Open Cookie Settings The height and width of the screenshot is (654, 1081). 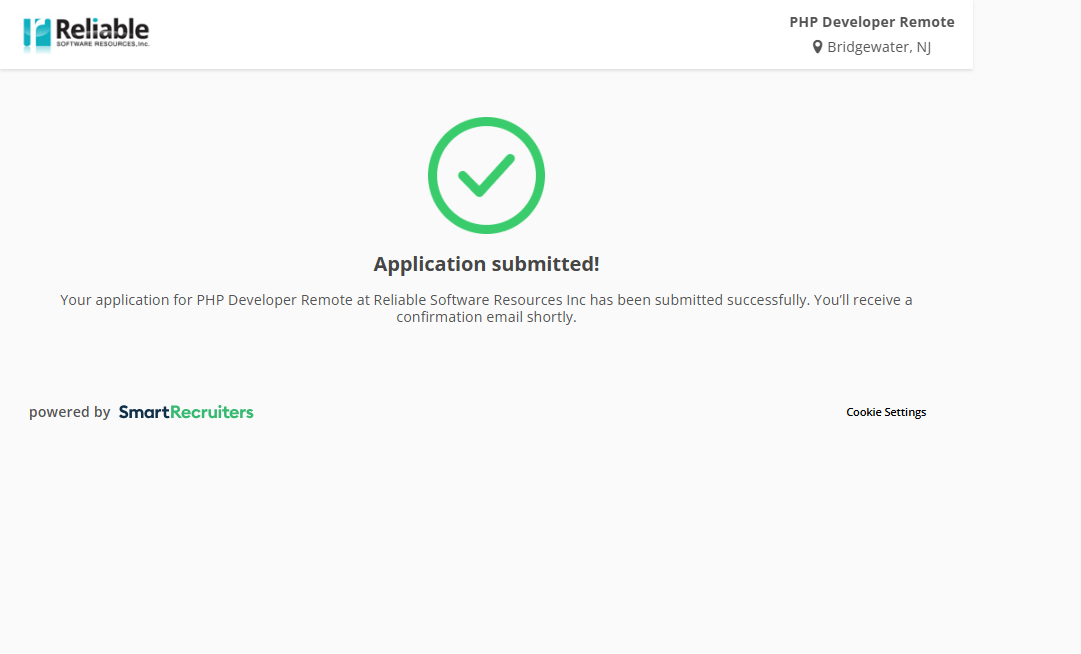[886, 412]
